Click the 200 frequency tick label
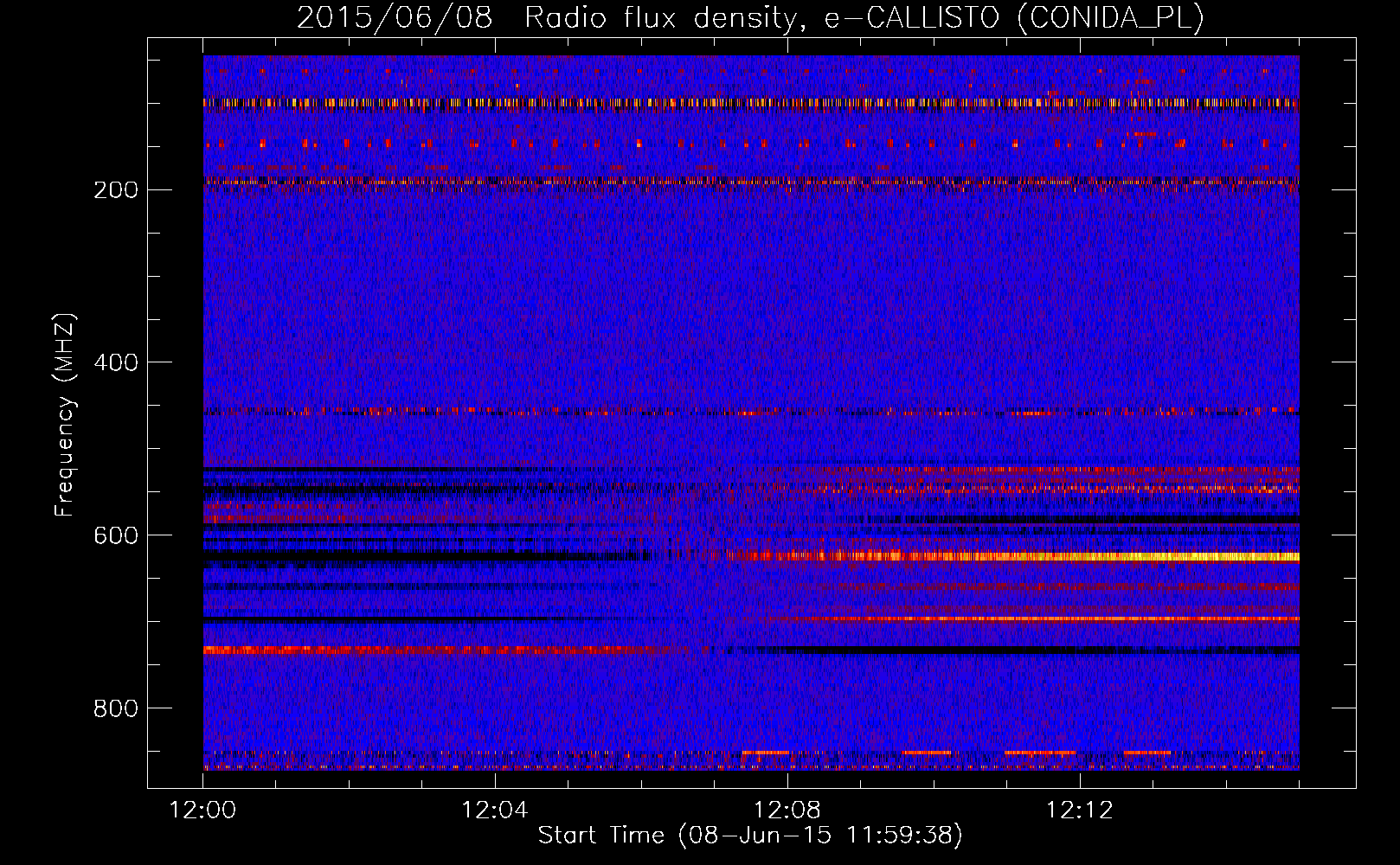The width and height of the screenshot is (1400, 865). [116, 189]
